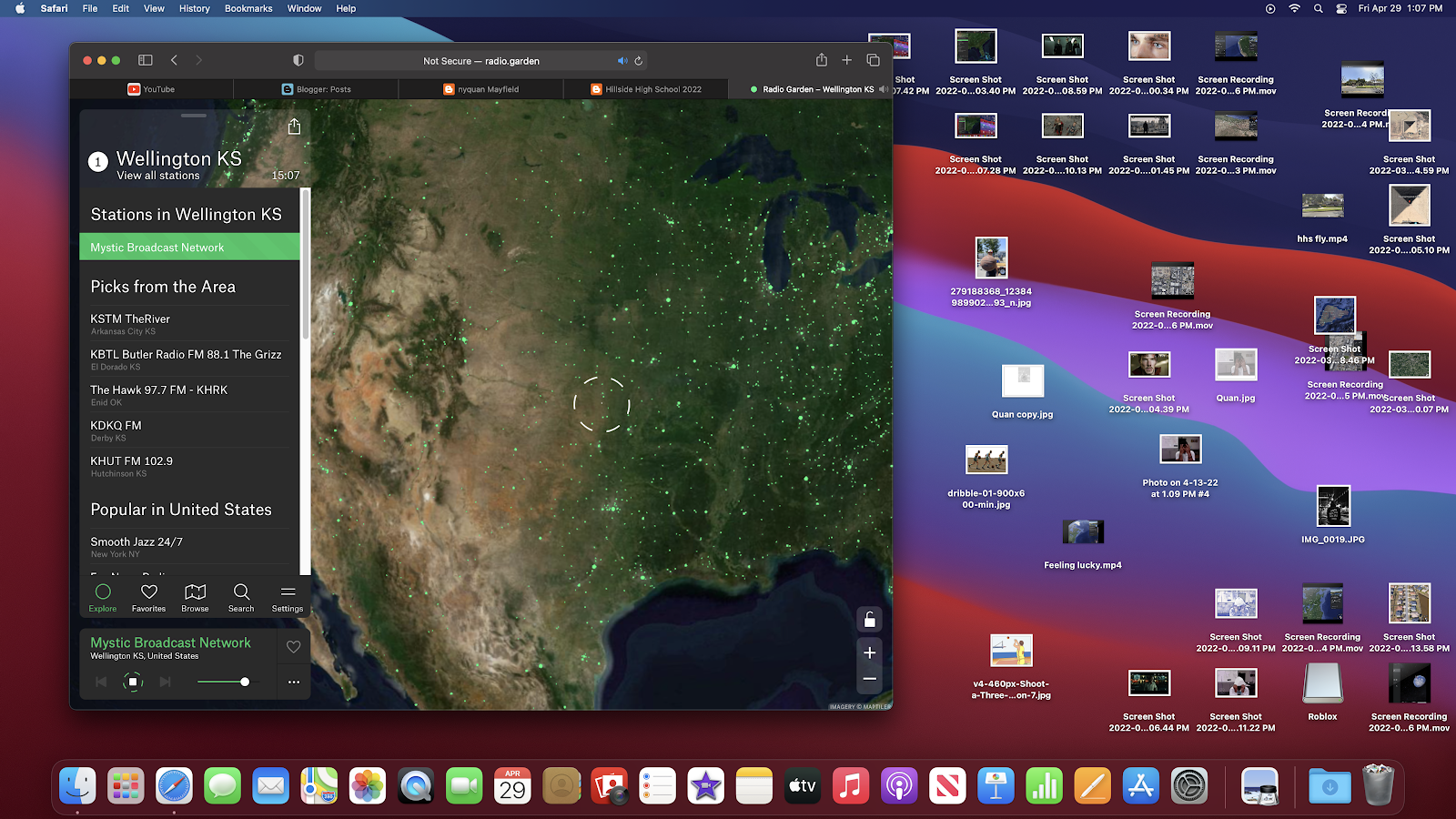Reload the radio.garden page
Viewport: 1456px width, 819px height.
click(639, 61)
